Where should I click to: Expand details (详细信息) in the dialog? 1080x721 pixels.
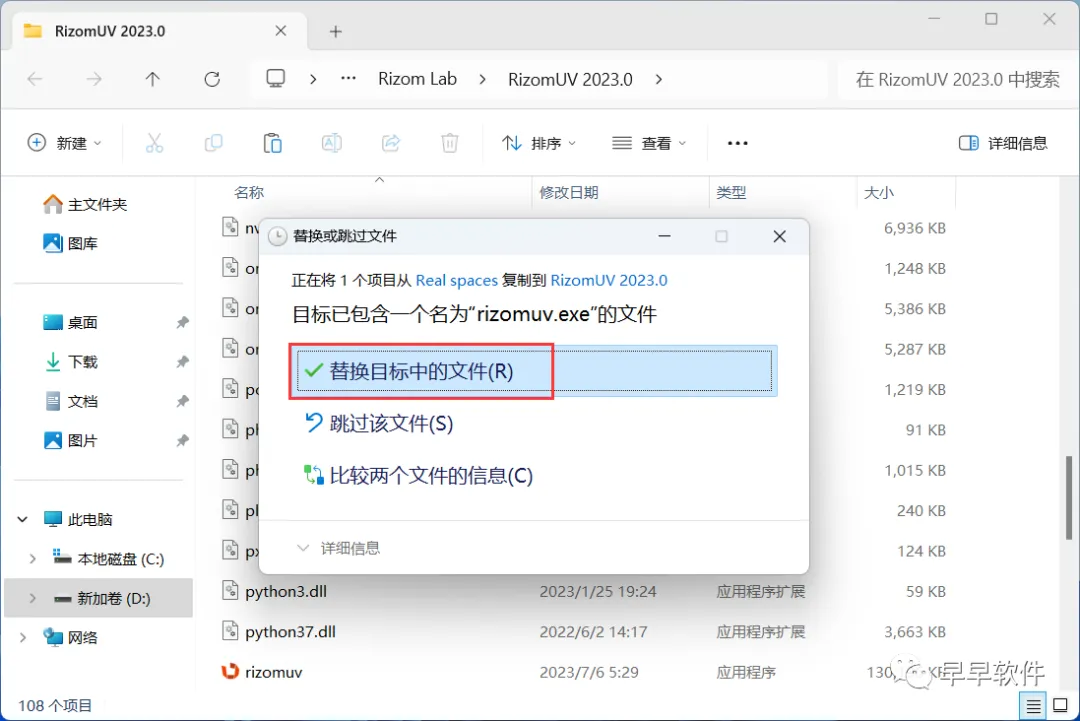(339, 548)
